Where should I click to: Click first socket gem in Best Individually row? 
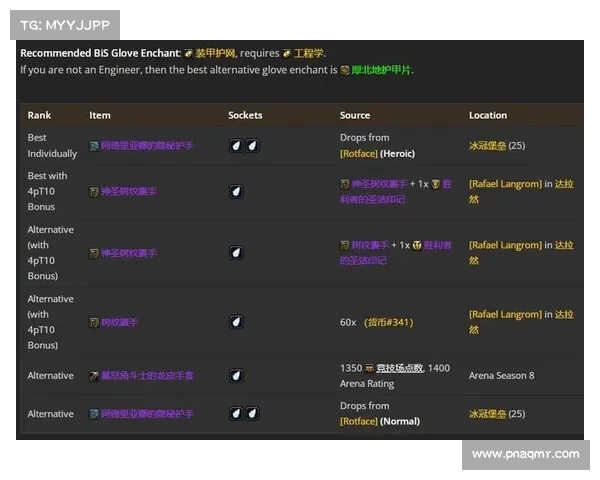(236, 146)
